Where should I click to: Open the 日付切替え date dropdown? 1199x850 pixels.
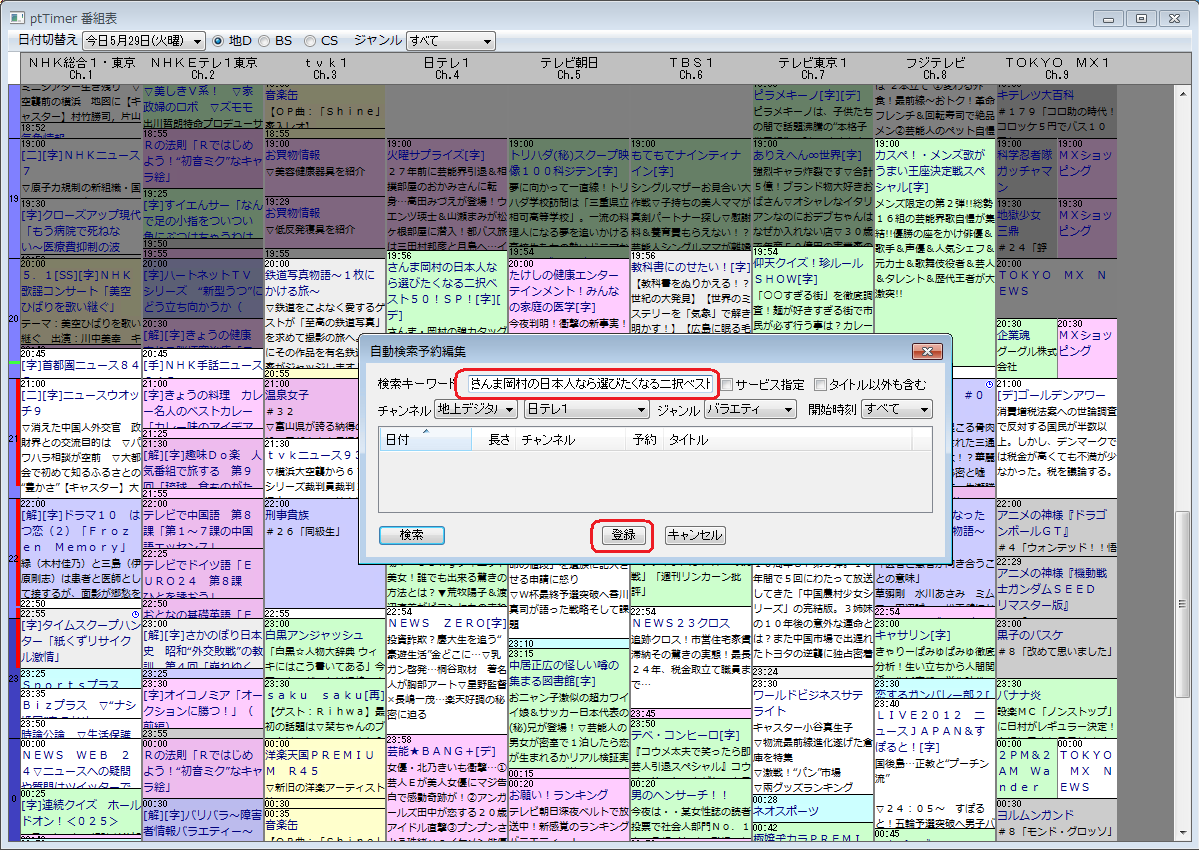tap(142, 41)
